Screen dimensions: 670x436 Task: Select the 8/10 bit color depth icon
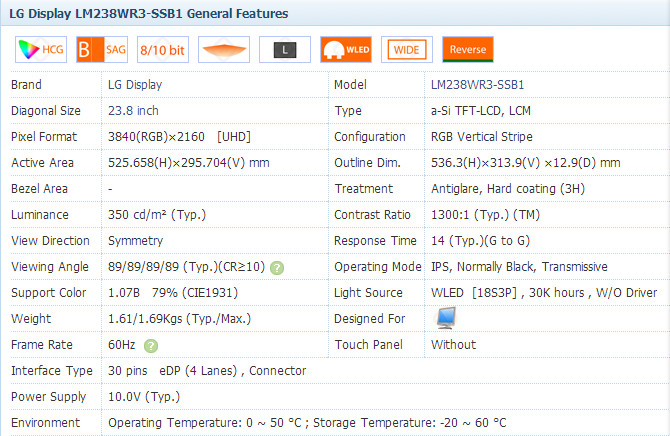163,50
